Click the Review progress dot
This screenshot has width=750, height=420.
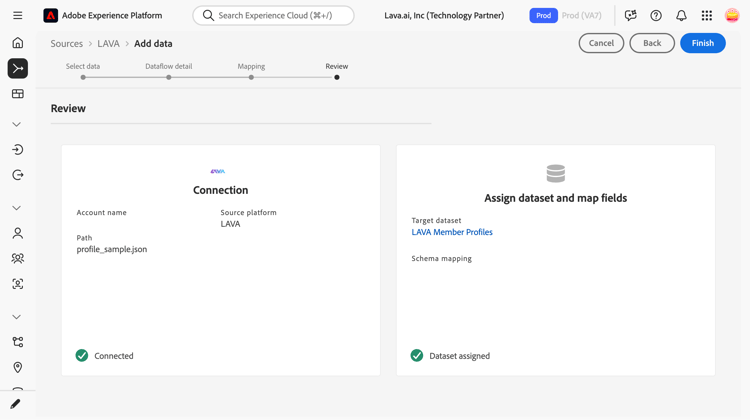(x=337, y=77)
